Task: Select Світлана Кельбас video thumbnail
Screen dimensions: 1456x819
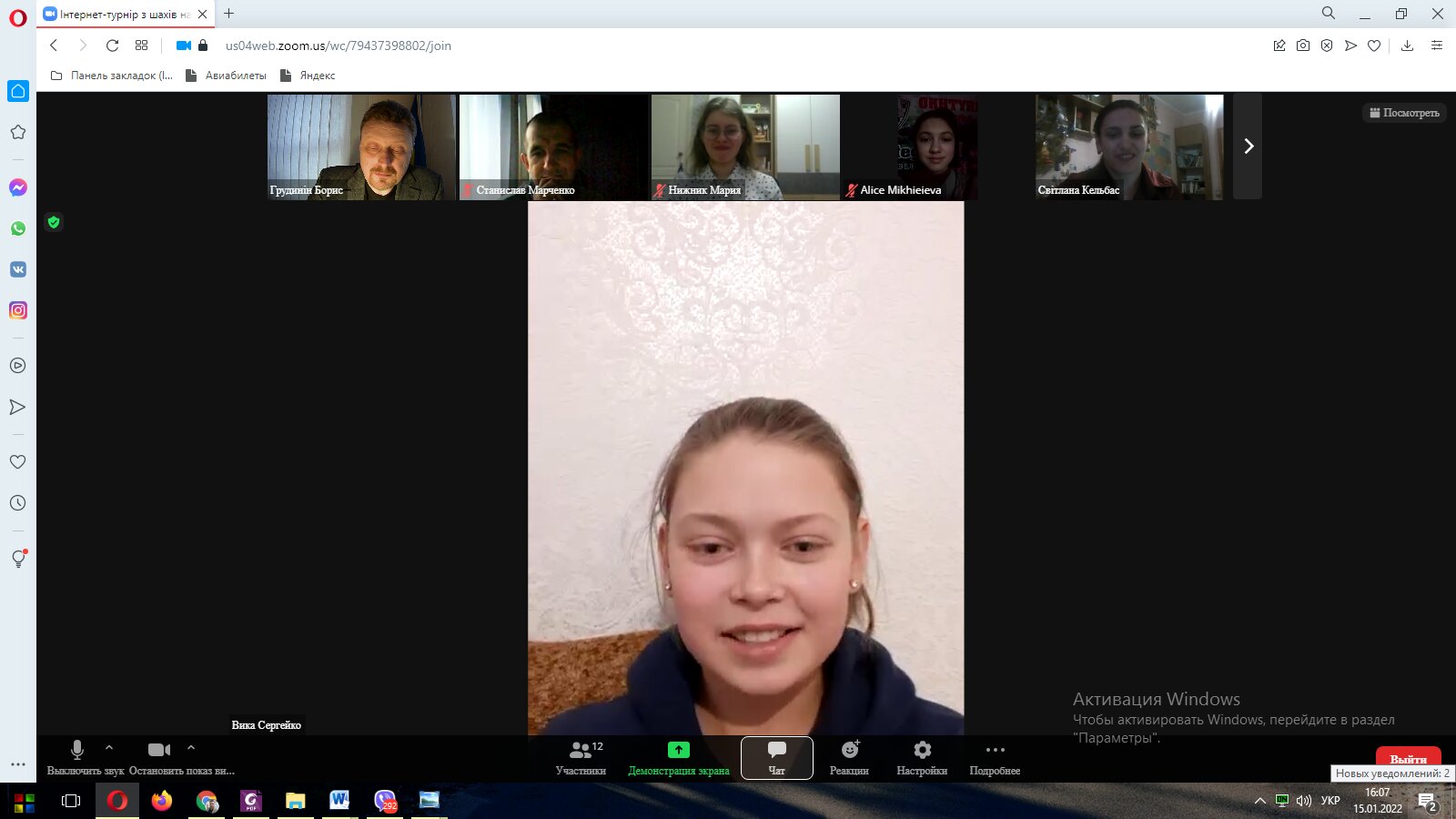Action: [1128, 147]
